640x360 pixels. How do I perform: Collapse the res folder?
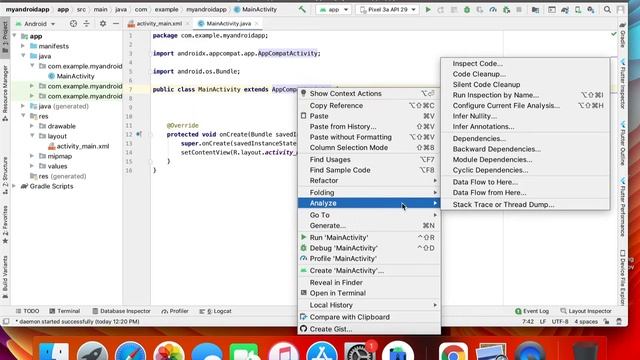(23, 116)
